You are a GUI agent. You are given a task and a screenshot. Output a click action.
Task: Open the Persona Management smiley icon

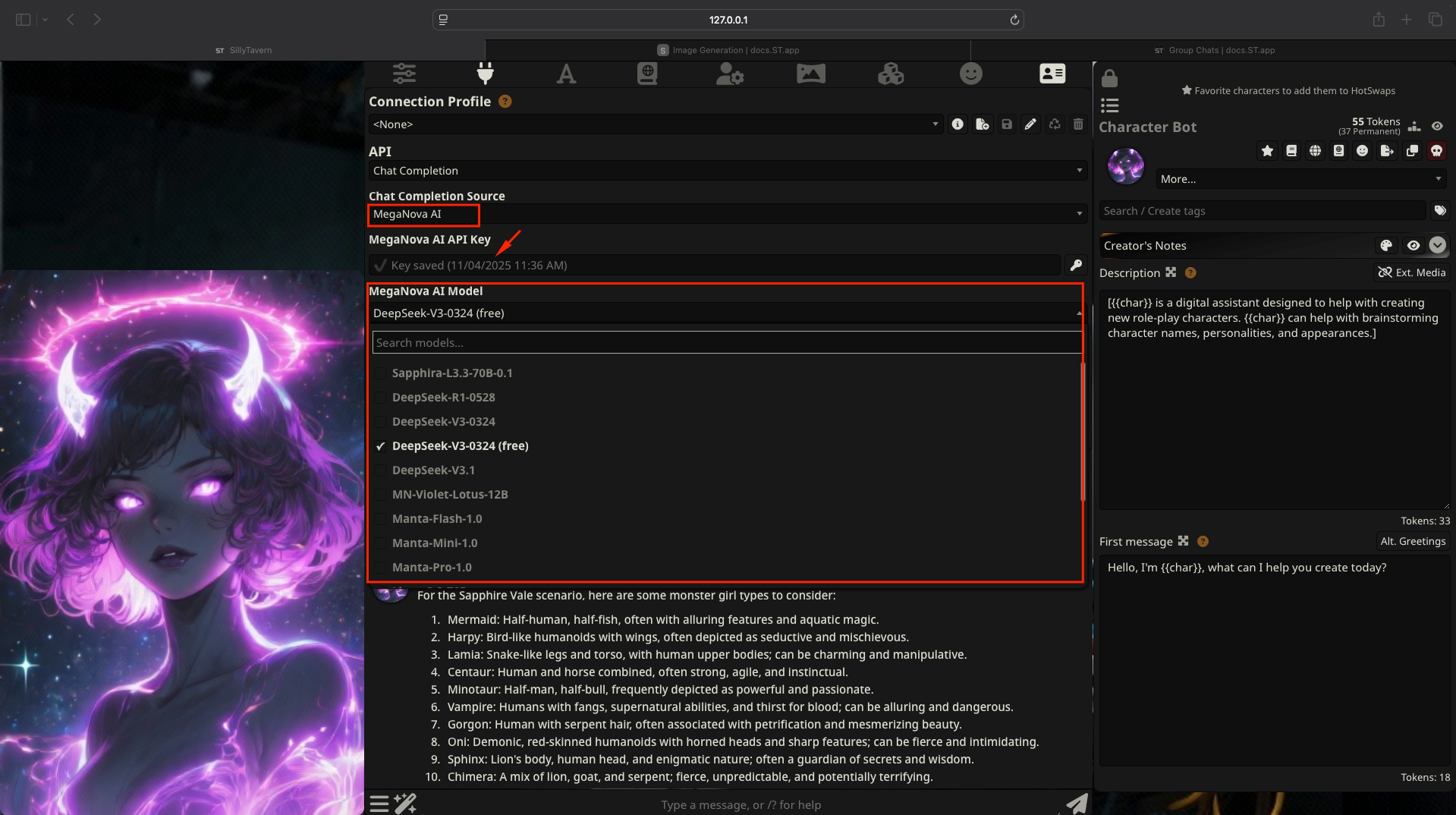point(970,74)
